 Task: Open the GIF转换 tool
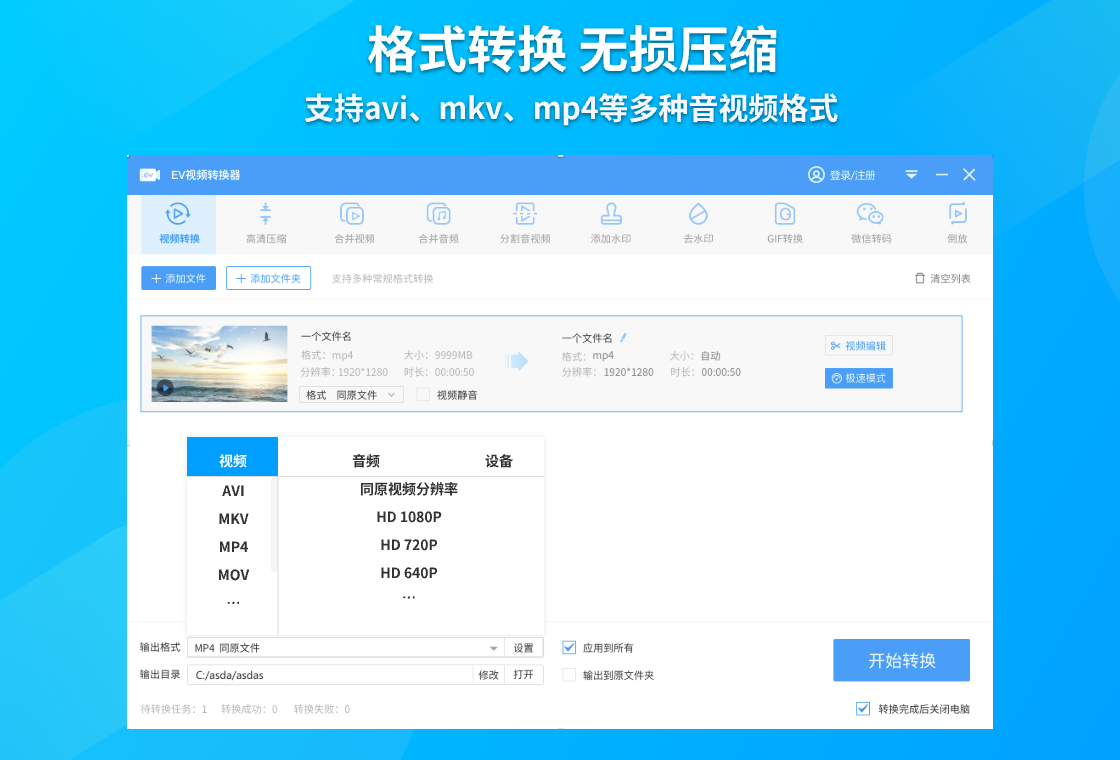pyautogui.click(x=785, y=224)
